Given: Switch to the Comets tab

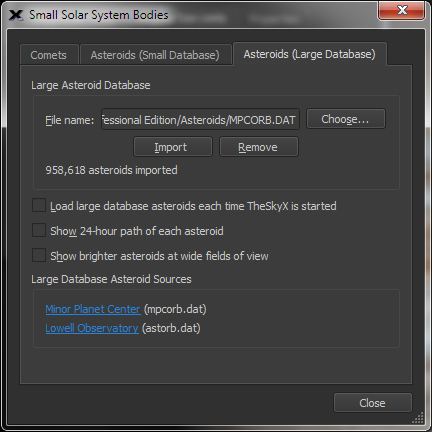Looking at the screenshot, I should tap(49, 55).
